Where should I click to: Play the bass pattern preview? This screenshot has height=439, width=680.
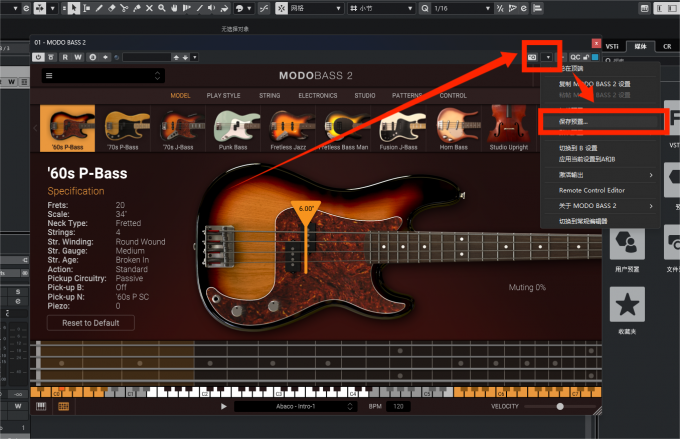[223, 406]
